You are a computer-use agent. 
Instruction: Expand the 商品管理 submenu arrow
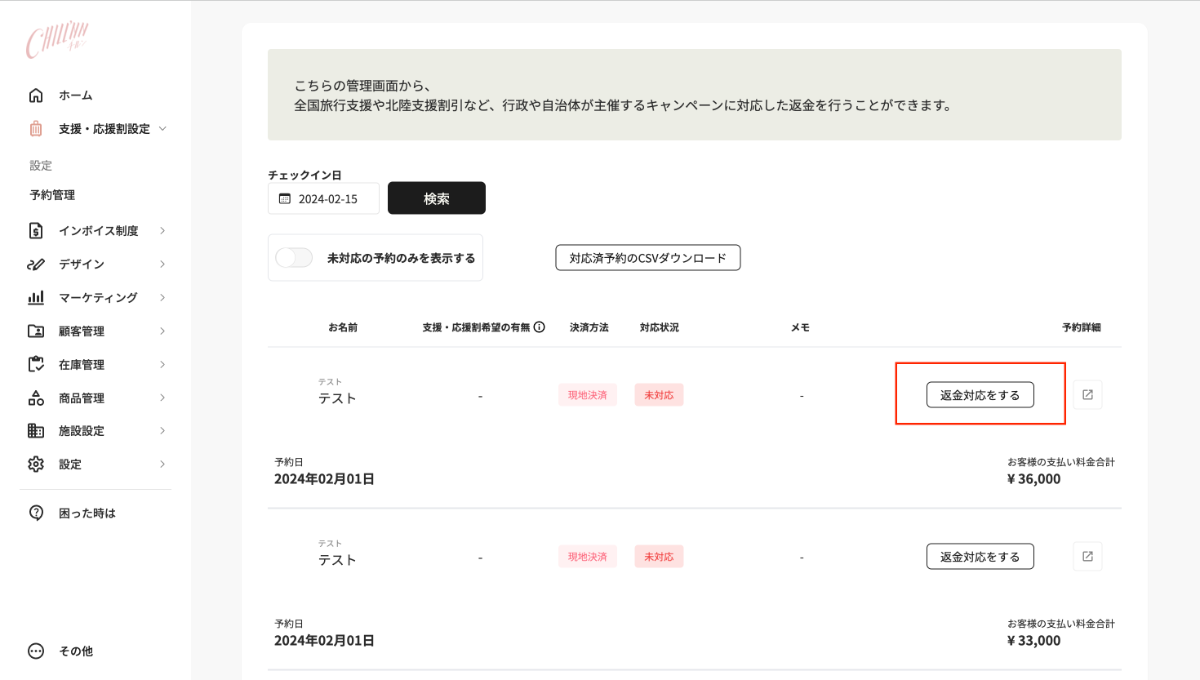[x=162, y=398]
